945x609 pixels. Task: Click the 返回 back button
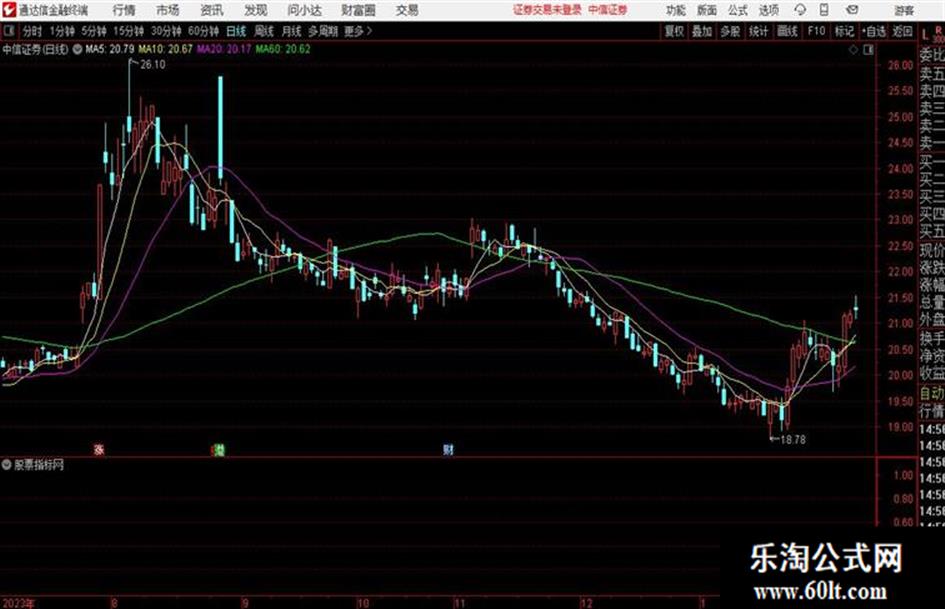tap(902, 31)
